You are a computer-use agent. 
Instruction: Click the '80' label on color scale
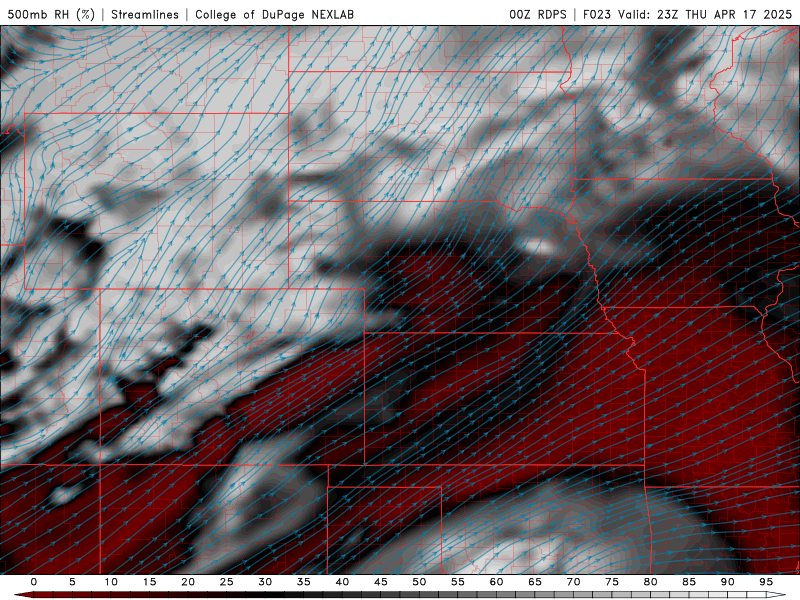click(651, 582)
